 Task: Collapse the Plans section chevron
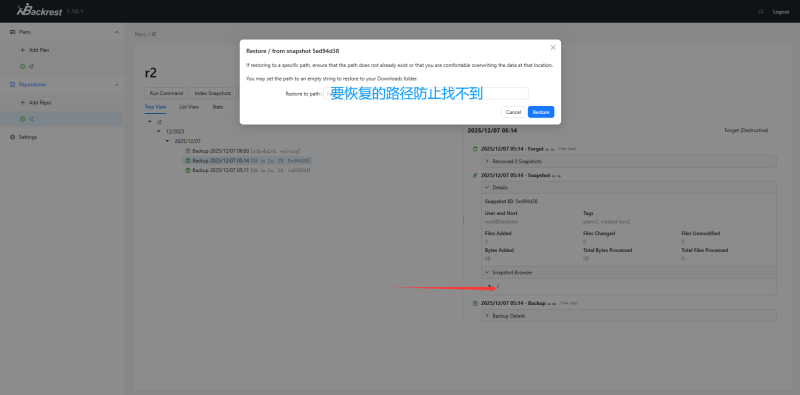(116, 32)
